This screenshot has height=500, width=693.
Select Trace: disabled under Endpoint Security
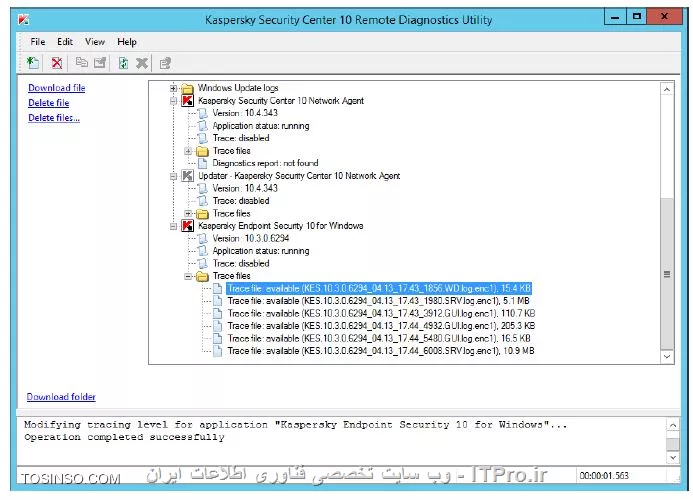pos(241,263)
